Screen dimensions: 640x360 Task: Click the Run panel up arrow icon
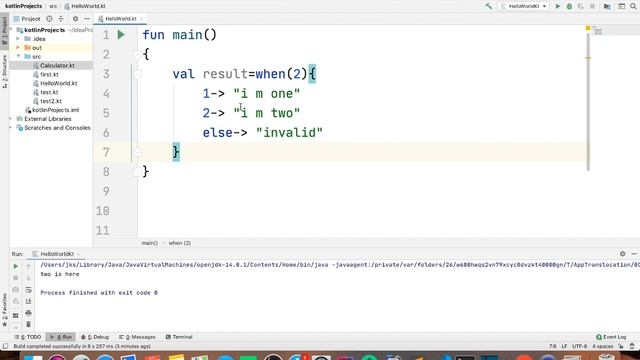point(28,266)
